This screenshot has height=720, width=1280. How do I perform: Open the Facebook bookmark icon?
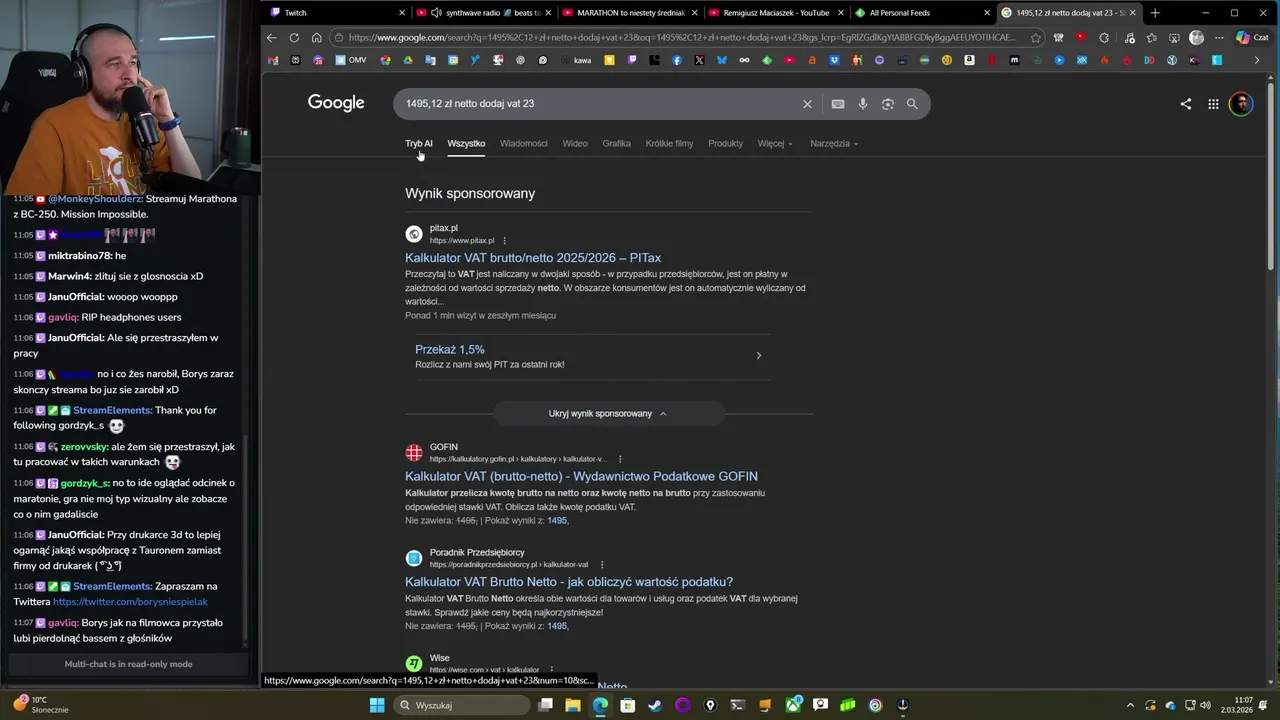(677, 60)
